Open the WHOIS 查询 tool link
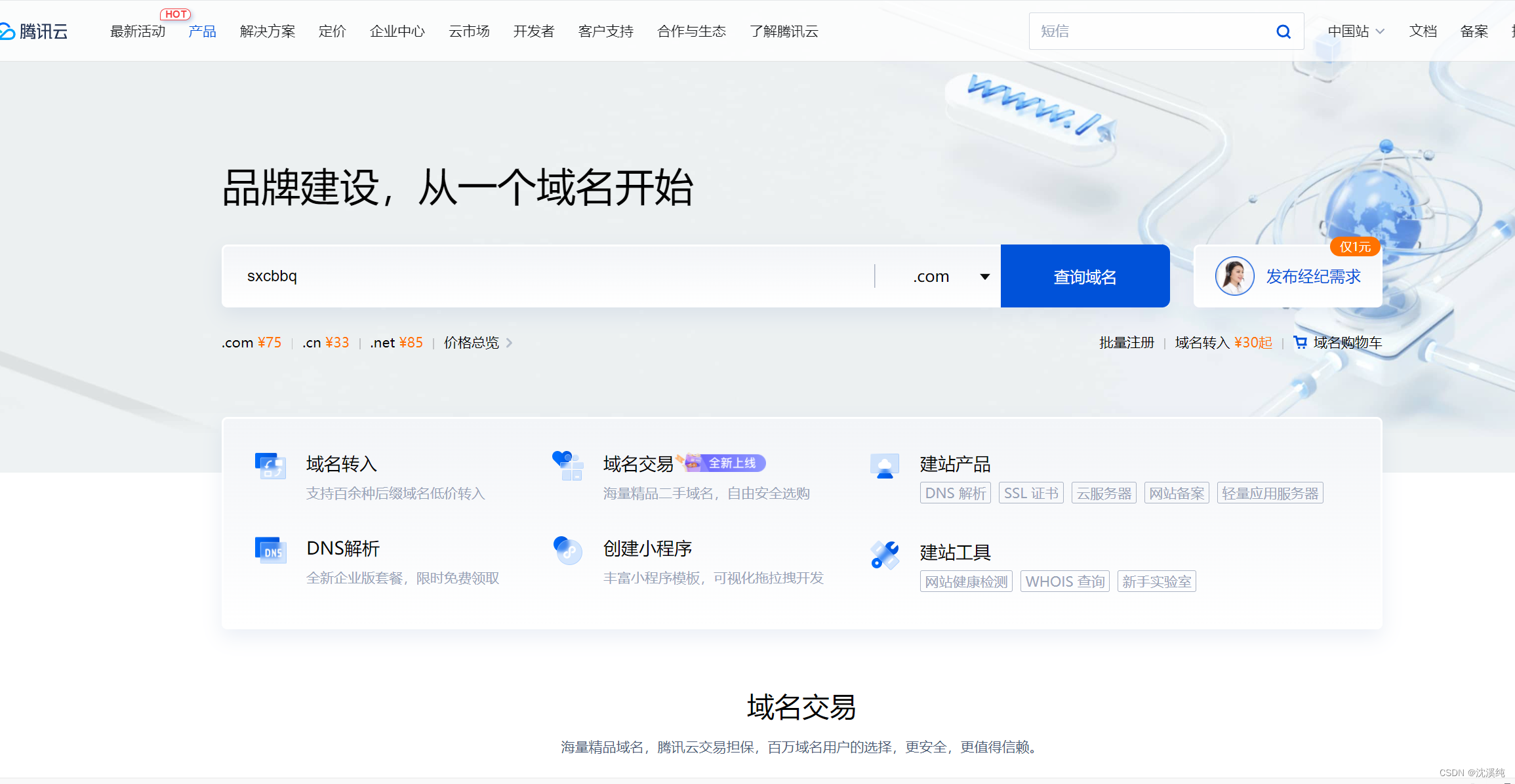Screen dimensions: 1515x784 1064,581
